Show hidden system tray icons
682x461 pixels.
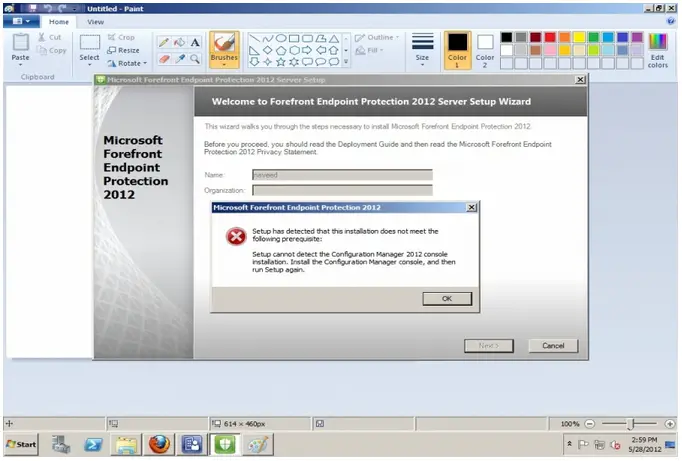tap(569, 444)
